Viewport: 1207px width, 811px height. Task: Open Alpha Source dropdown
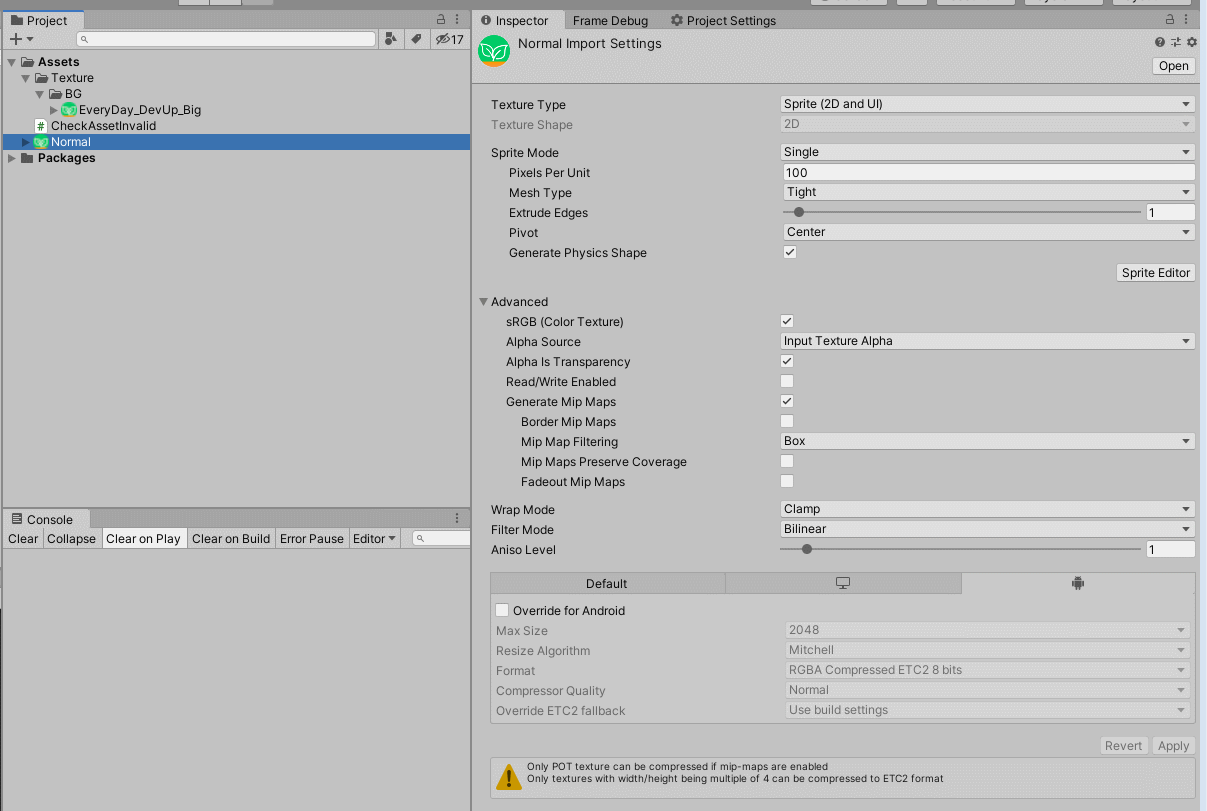tap(987, 341)
